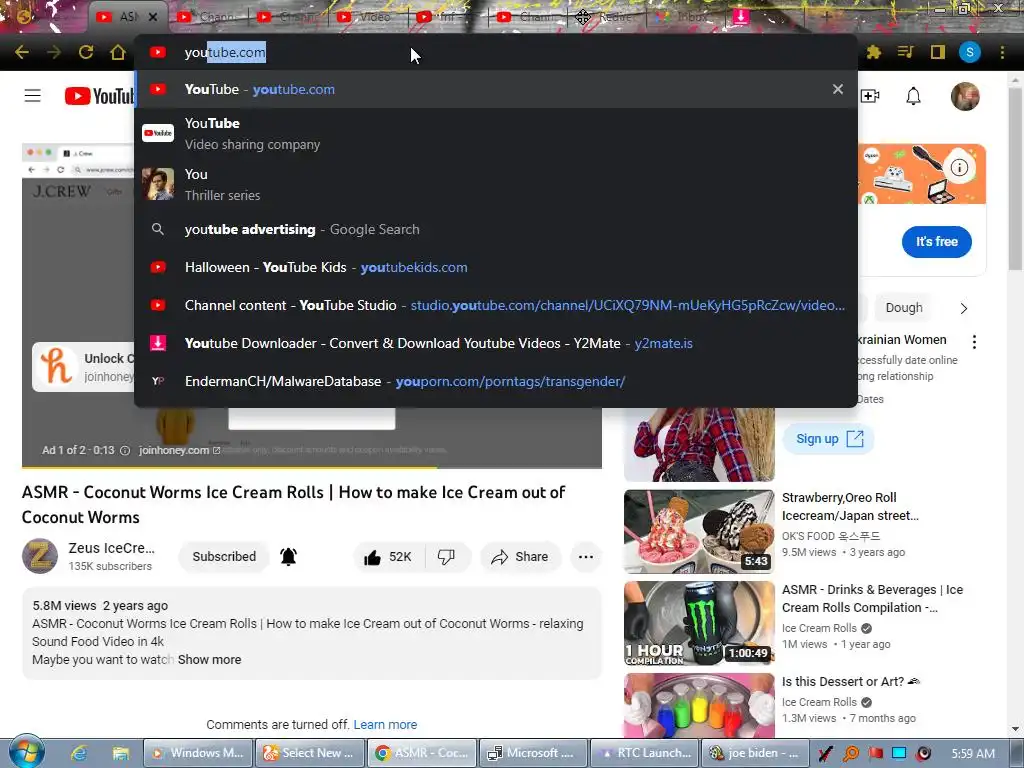This screenshot has width=1024, height=768.
Task: Click the YouTube logo
Action: pyautogui.click(x=99, y=96)
